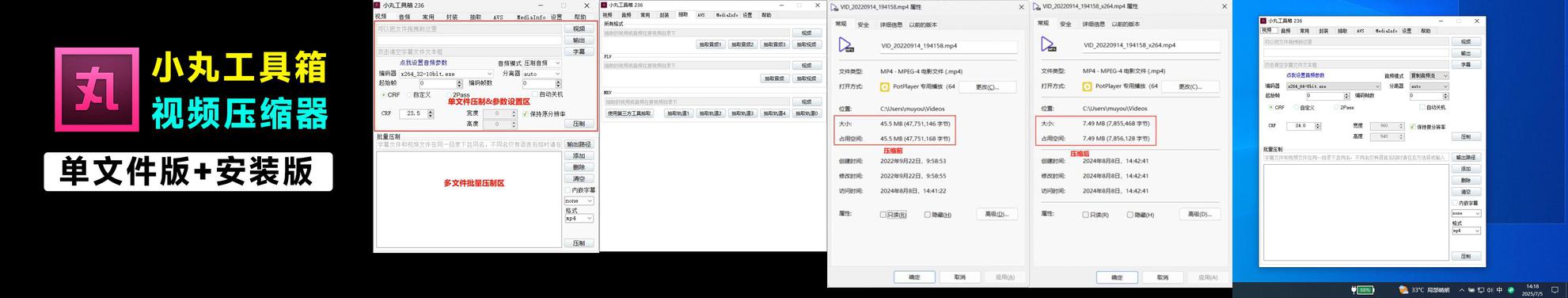1568x298 pixels.
Task: Open 音频模式 复制音频流 dropdown
Action: [1429, 76]
